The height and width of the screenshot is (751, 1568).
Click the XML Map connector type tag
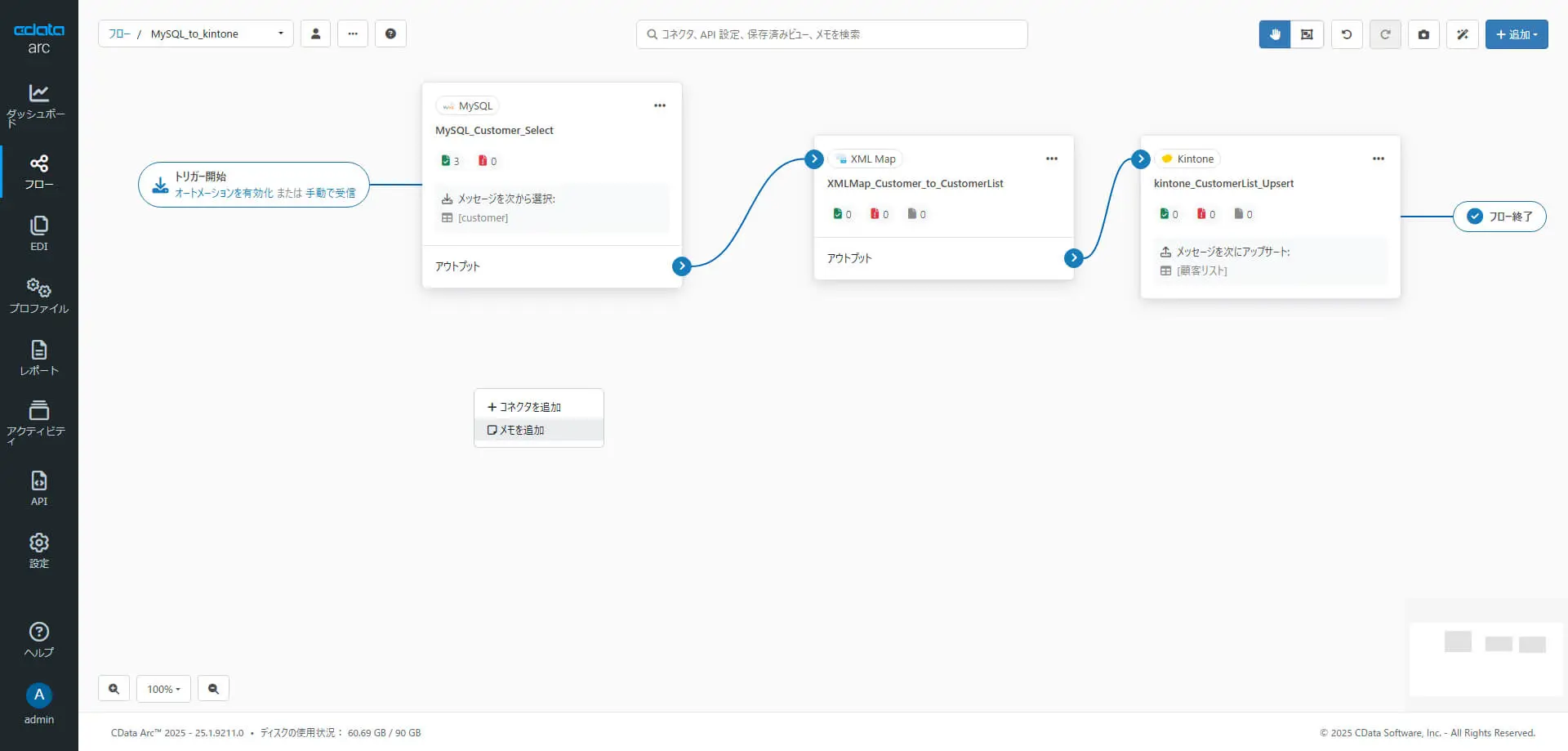[x=865, y=159]
